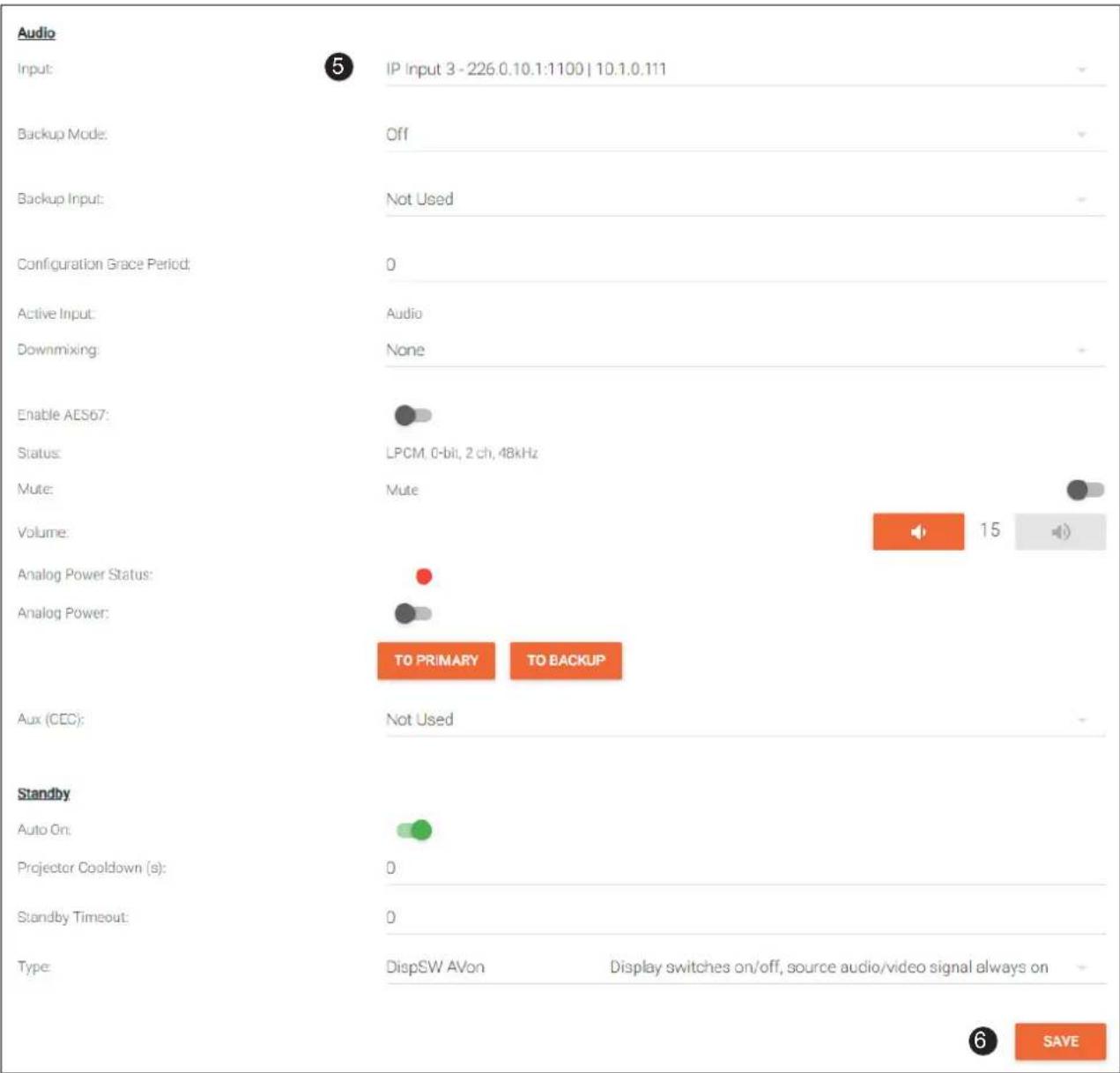The height and width of the screenshot is (1073, 1120).
Task: Open the Aux (CEC) dropdown
Action: point(745,720)
